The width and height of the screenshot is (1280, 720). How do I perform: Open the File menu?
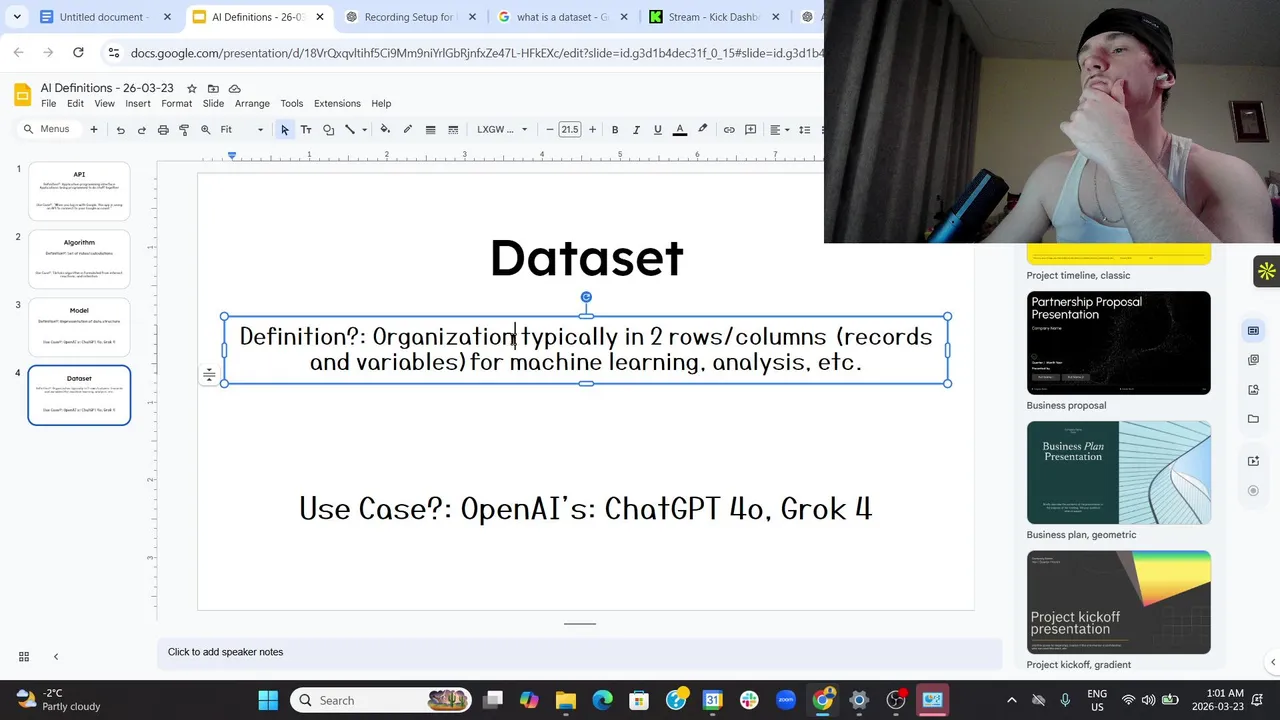48,103
